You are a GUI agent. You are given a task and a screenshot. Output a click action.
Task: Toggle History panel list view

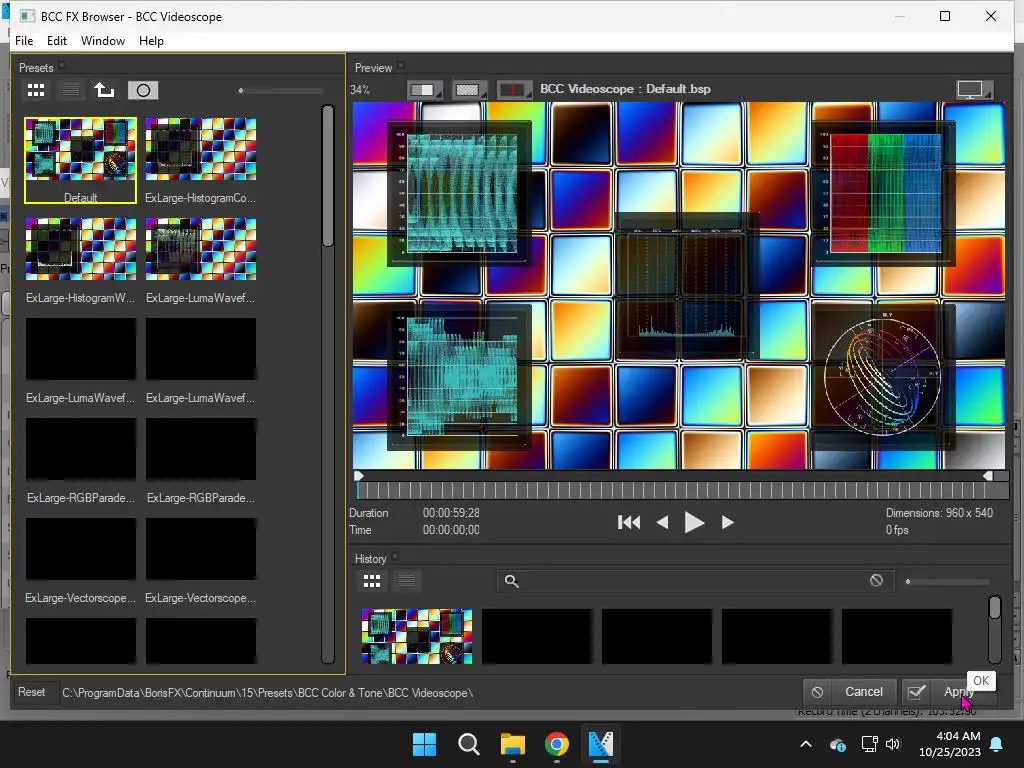tap(406, 580)
